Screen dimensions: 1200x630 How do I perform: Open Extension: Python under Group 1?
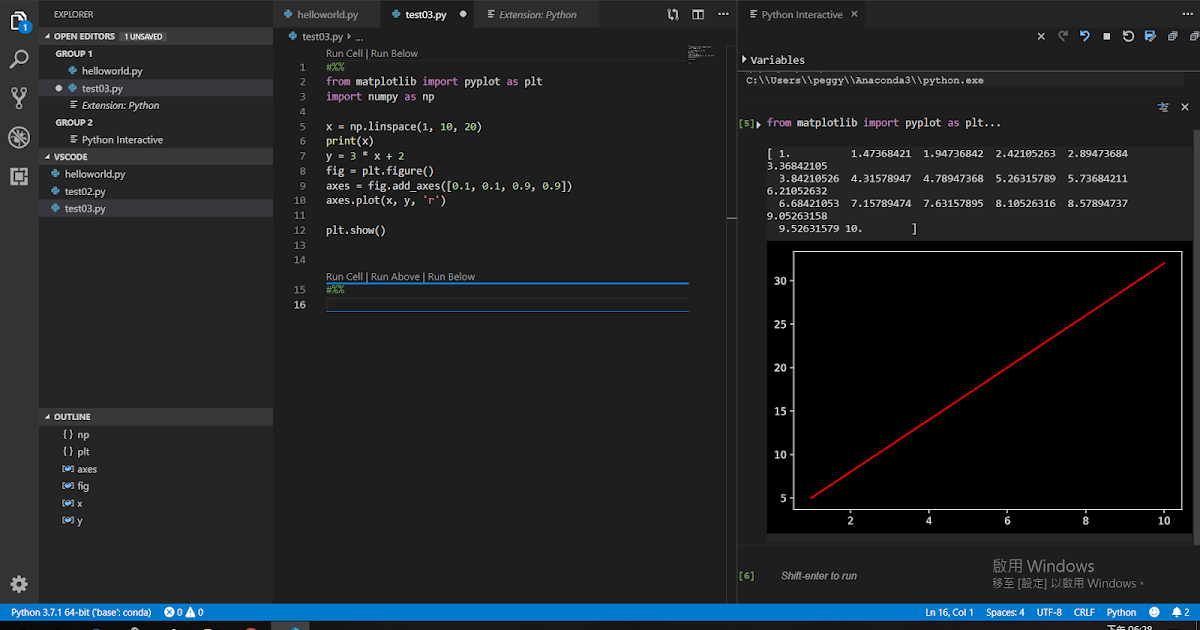point(155,105)
